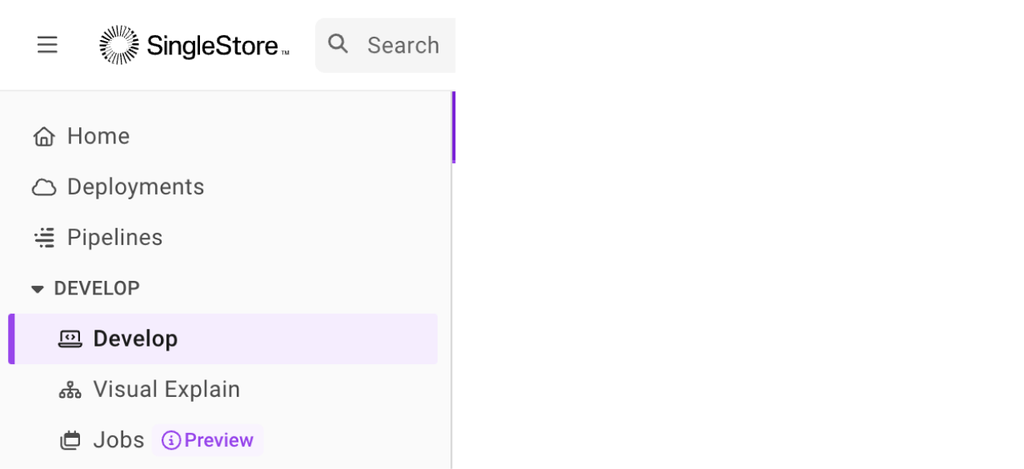Focus the Search input field
1024x469 pixels.
[x=385, y=45]
